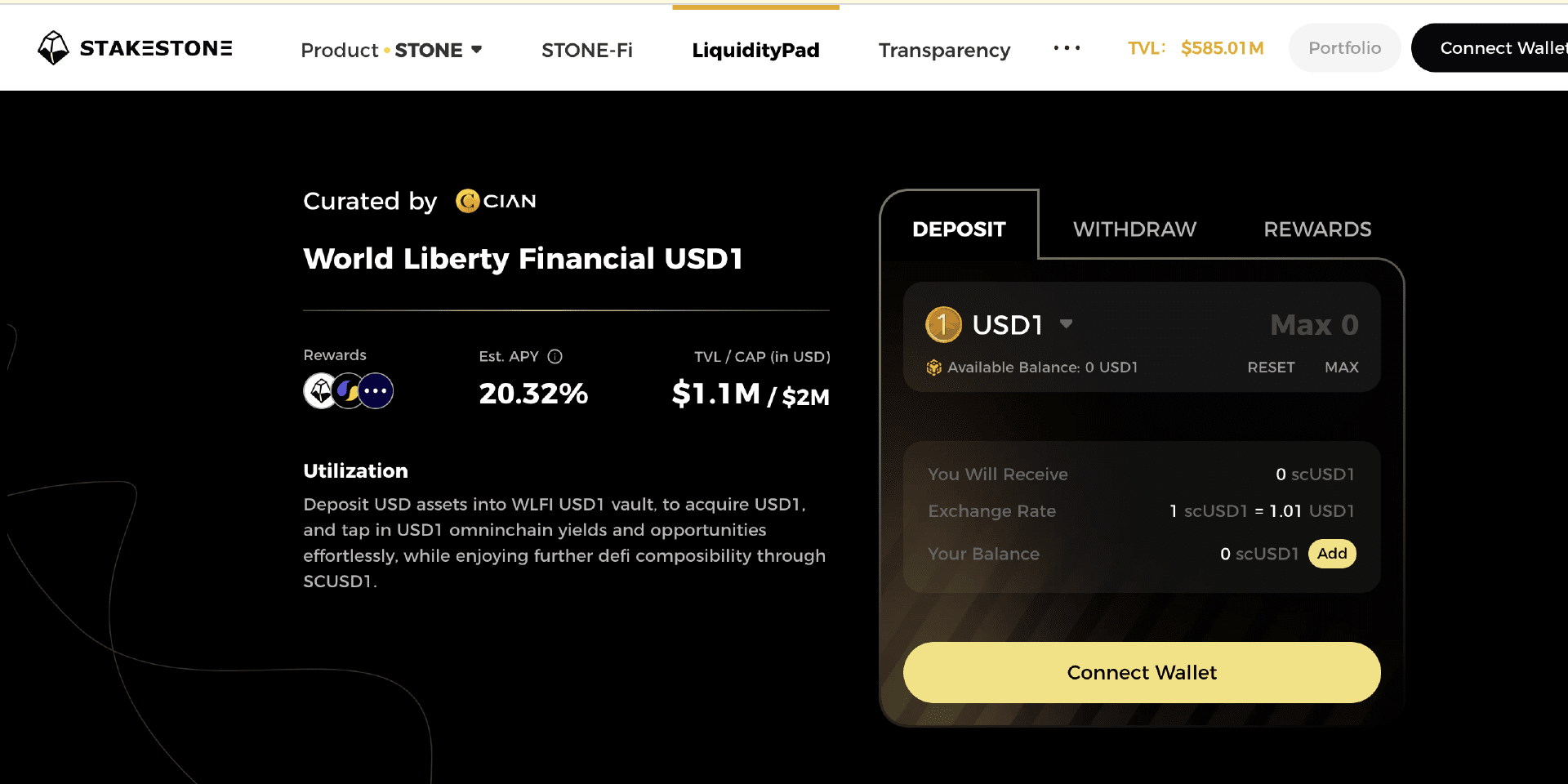Open the USD1 token selector dropdown

coord(1066,324)
